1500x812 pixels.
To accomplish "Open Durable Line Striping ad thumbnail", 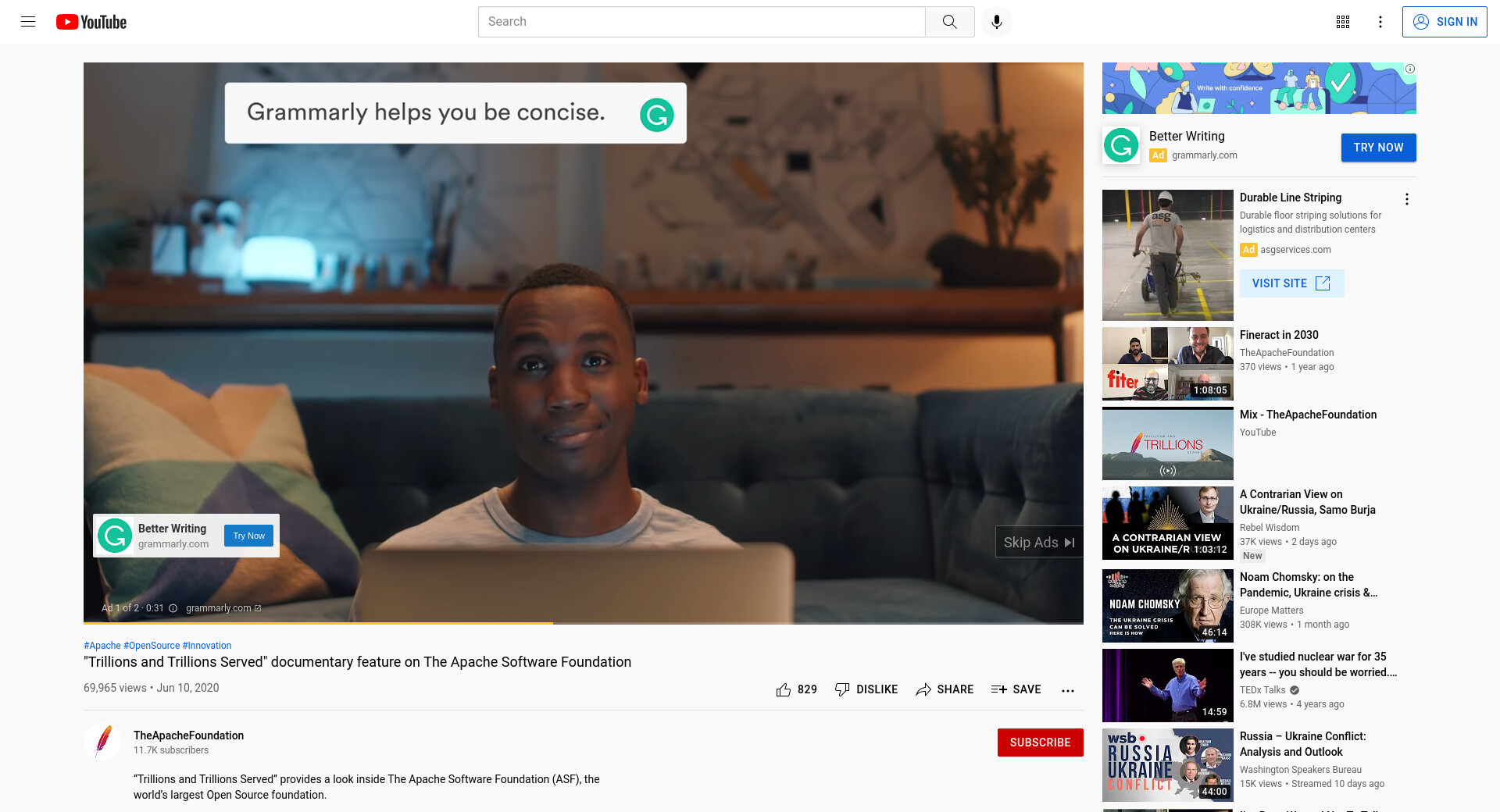I will (x=1168, y=255).
